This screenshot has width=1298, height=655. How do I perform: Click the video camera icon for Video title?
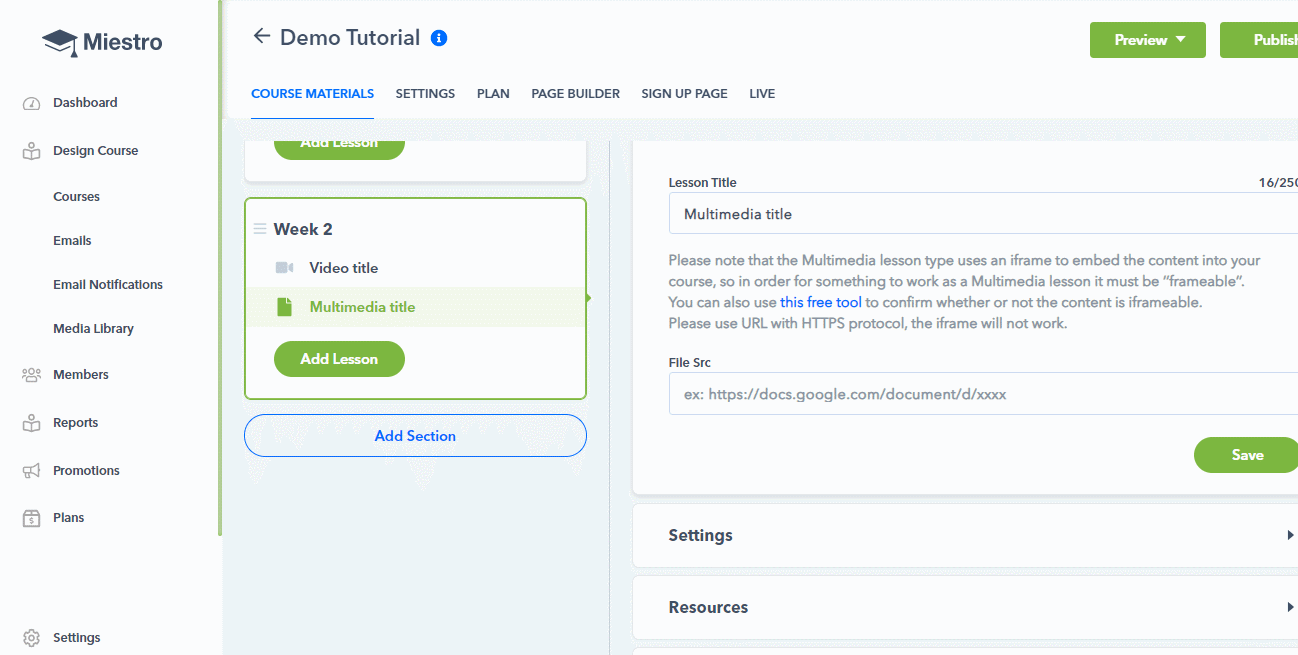[x=284, y=268]
